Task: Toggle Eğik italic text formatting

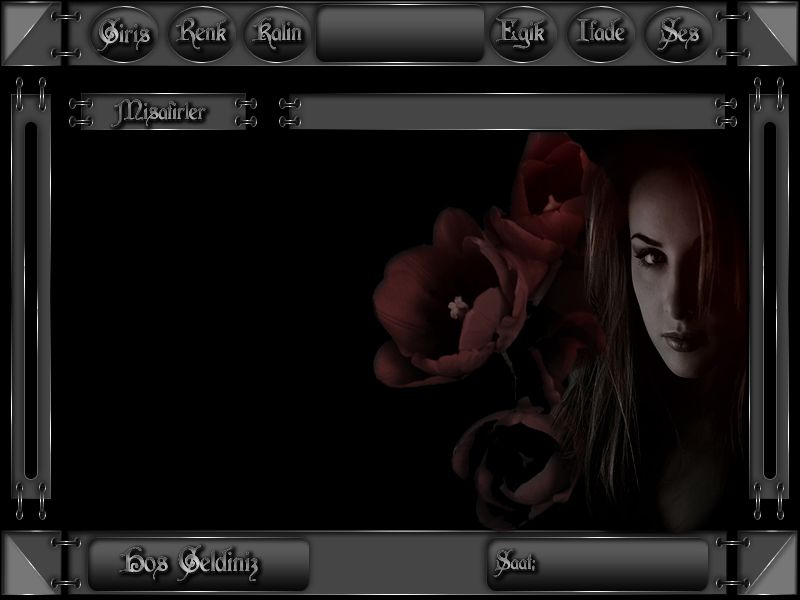Action: [521, 33]
